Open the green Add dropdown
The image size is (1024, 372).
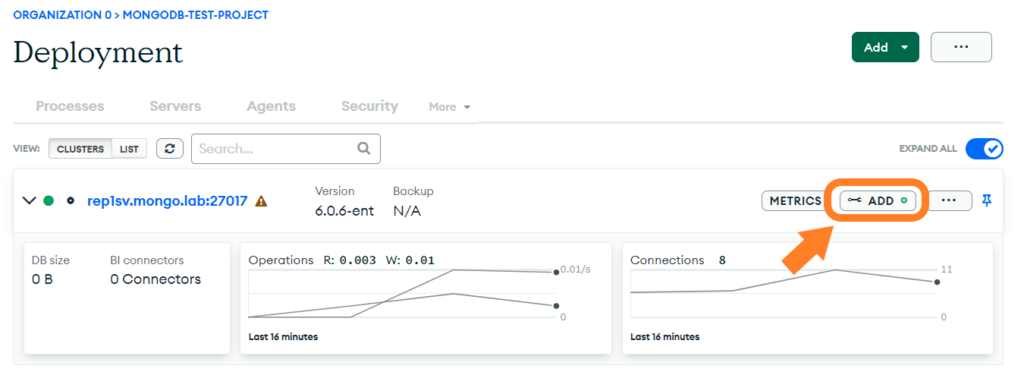coord(885,47)
